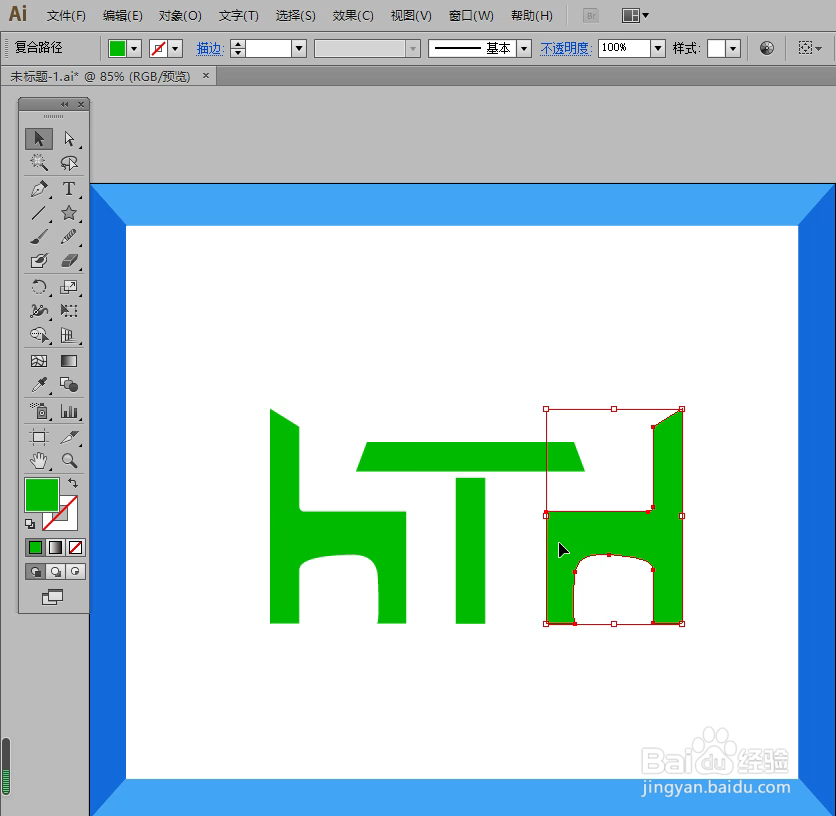Switch to Gradient fill mode button
Screen dimensions: 836x816
pos(55,547)
